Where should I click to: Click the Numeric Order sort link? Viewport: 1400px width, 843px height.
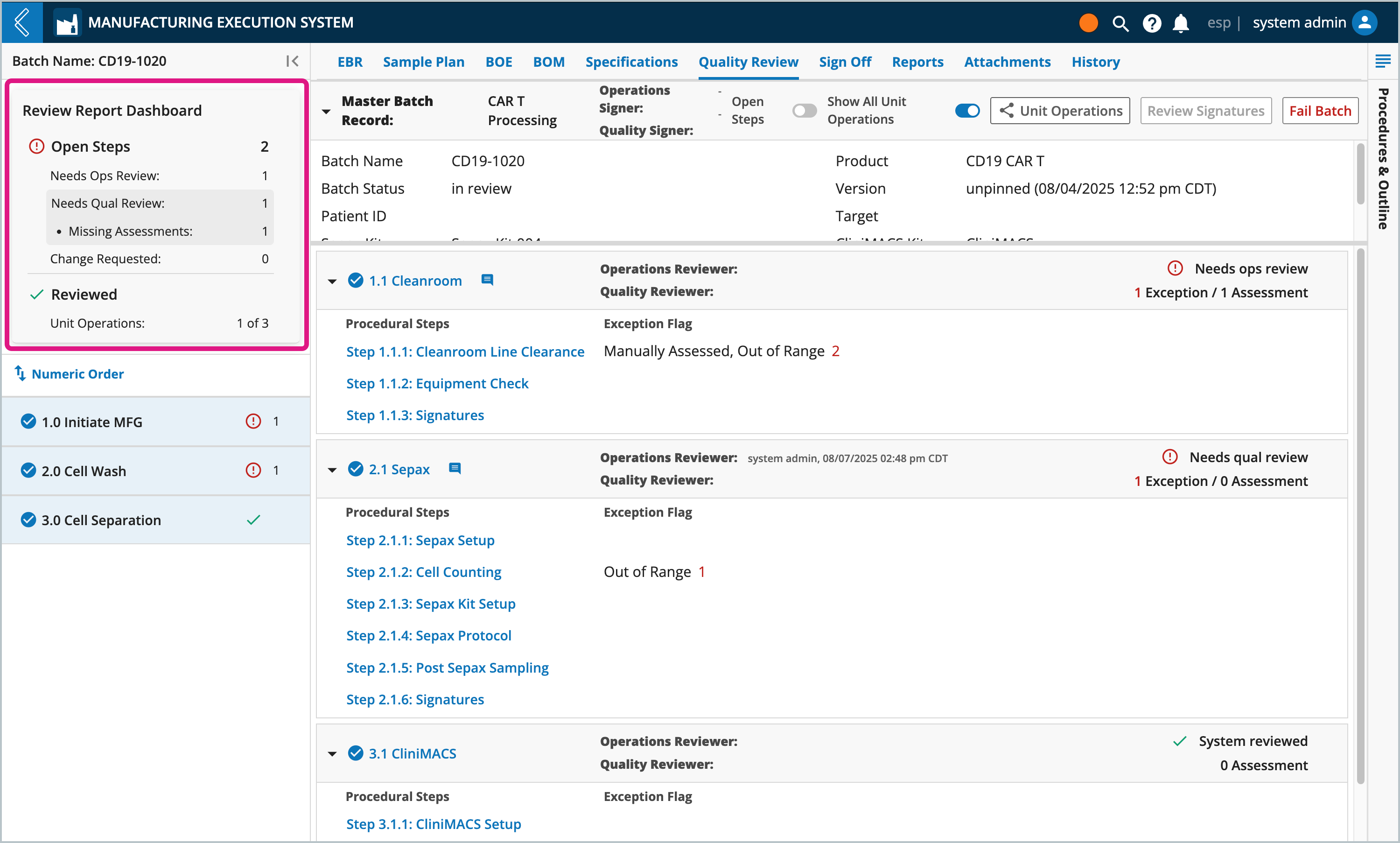[77, 373]
